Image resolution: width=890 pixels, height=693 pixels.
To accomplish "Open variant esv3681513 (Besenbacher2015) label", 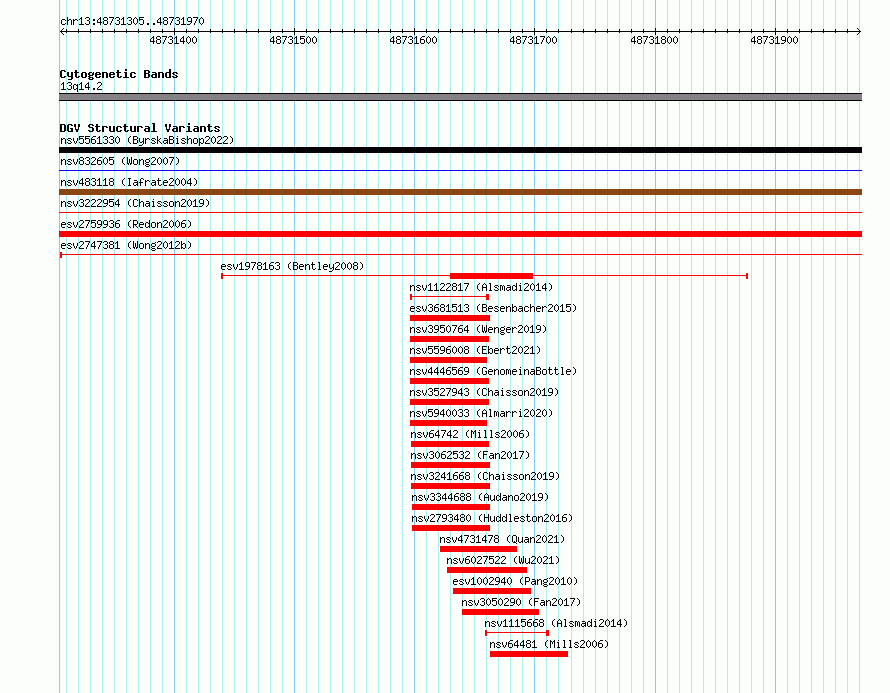I will pos(493,308).
